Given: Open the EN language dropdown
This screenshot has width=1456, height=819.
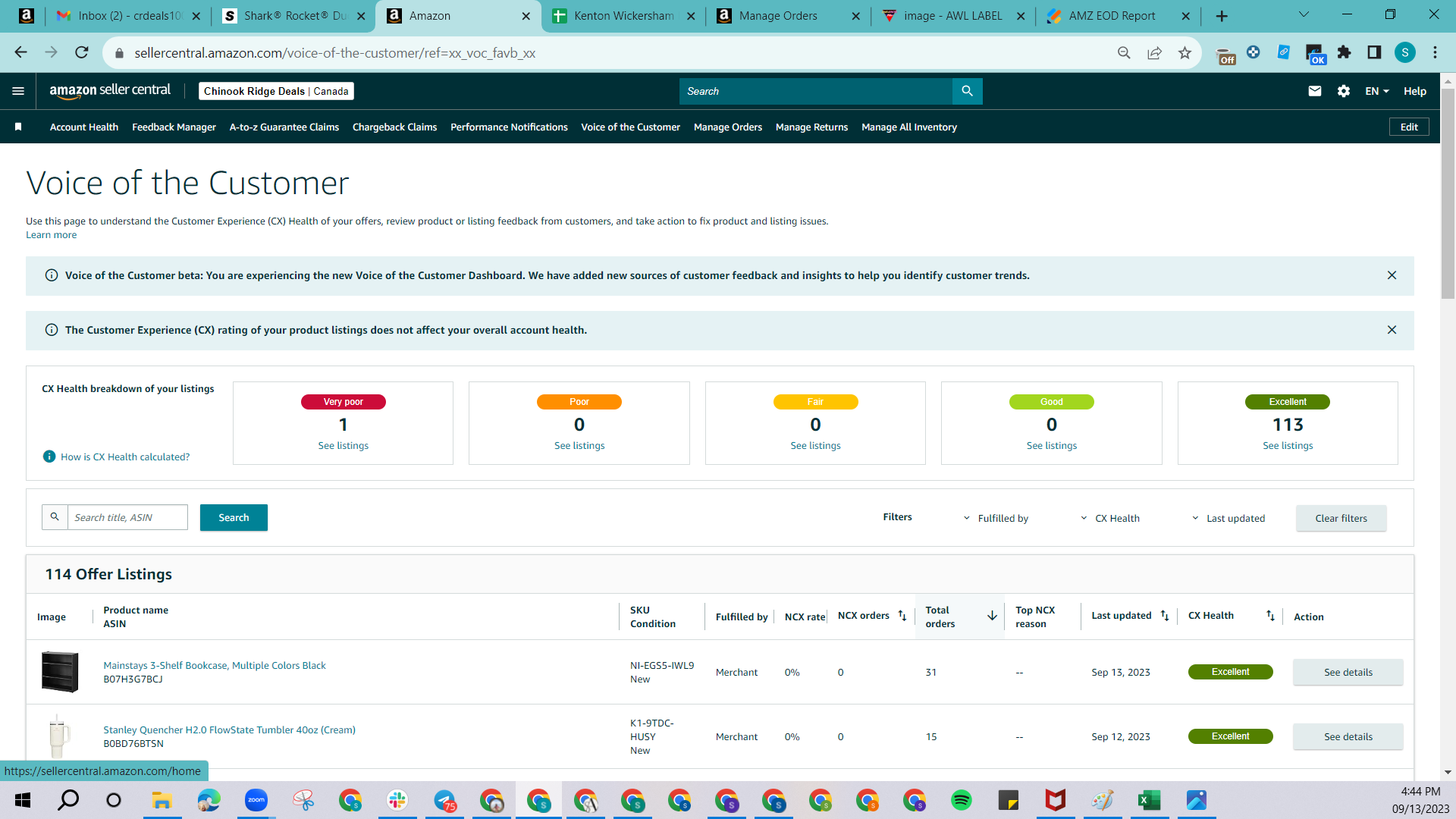Looking at the screenshot, I should (x=1377, y=91).
